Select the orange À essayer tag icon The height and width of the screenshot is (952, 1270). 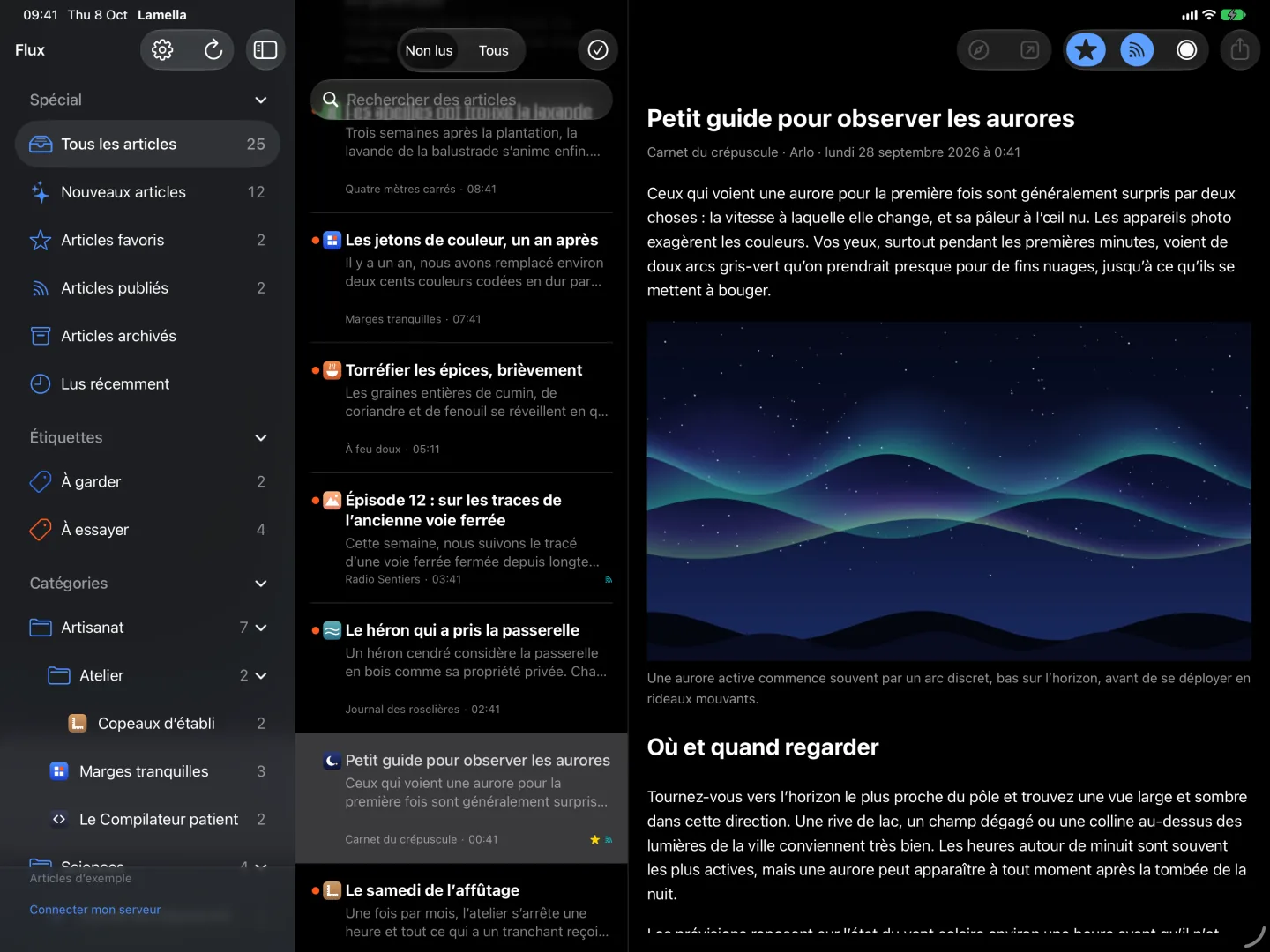pyautogui.click(x=41, y=529)
